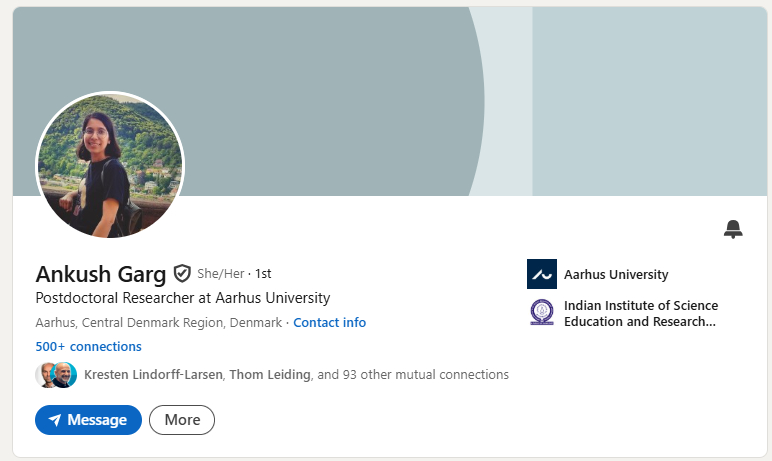Viewport: 772px width, 461px height.
Task: Open the Aarhus University text link
Action: [x=616, y=274]
